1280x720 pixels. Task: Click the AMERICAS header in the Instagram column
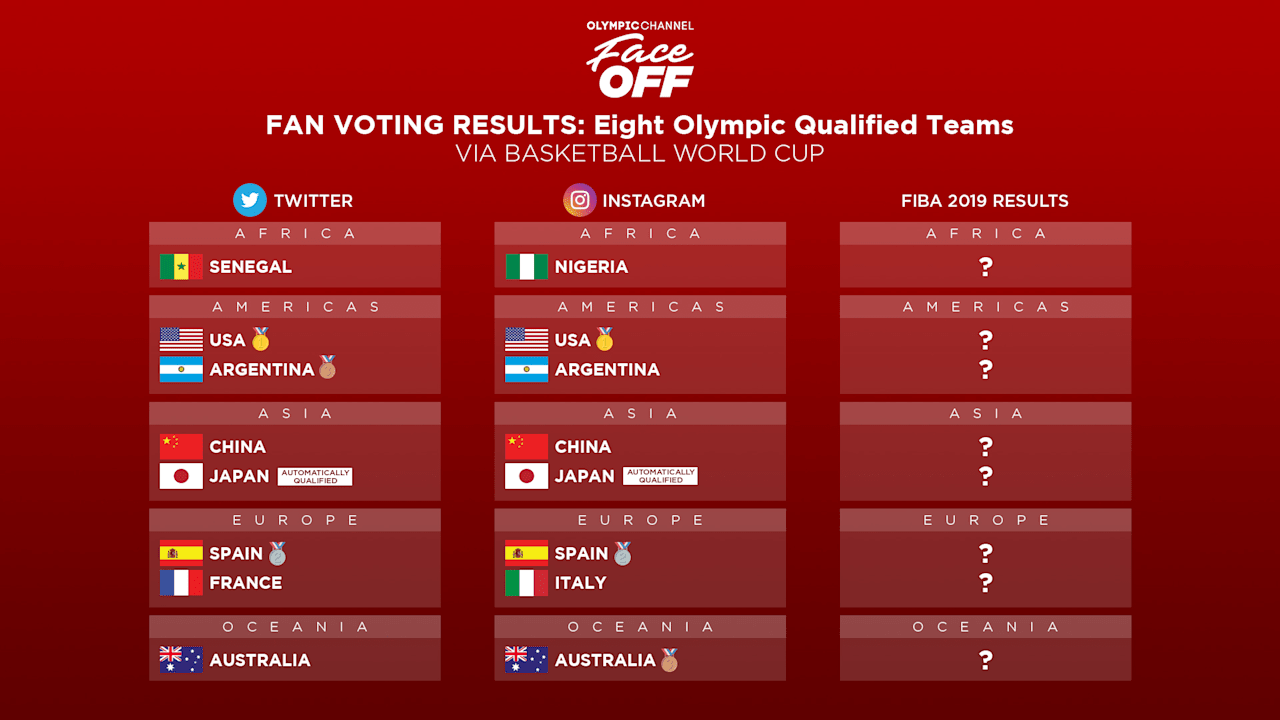(640, 307)
